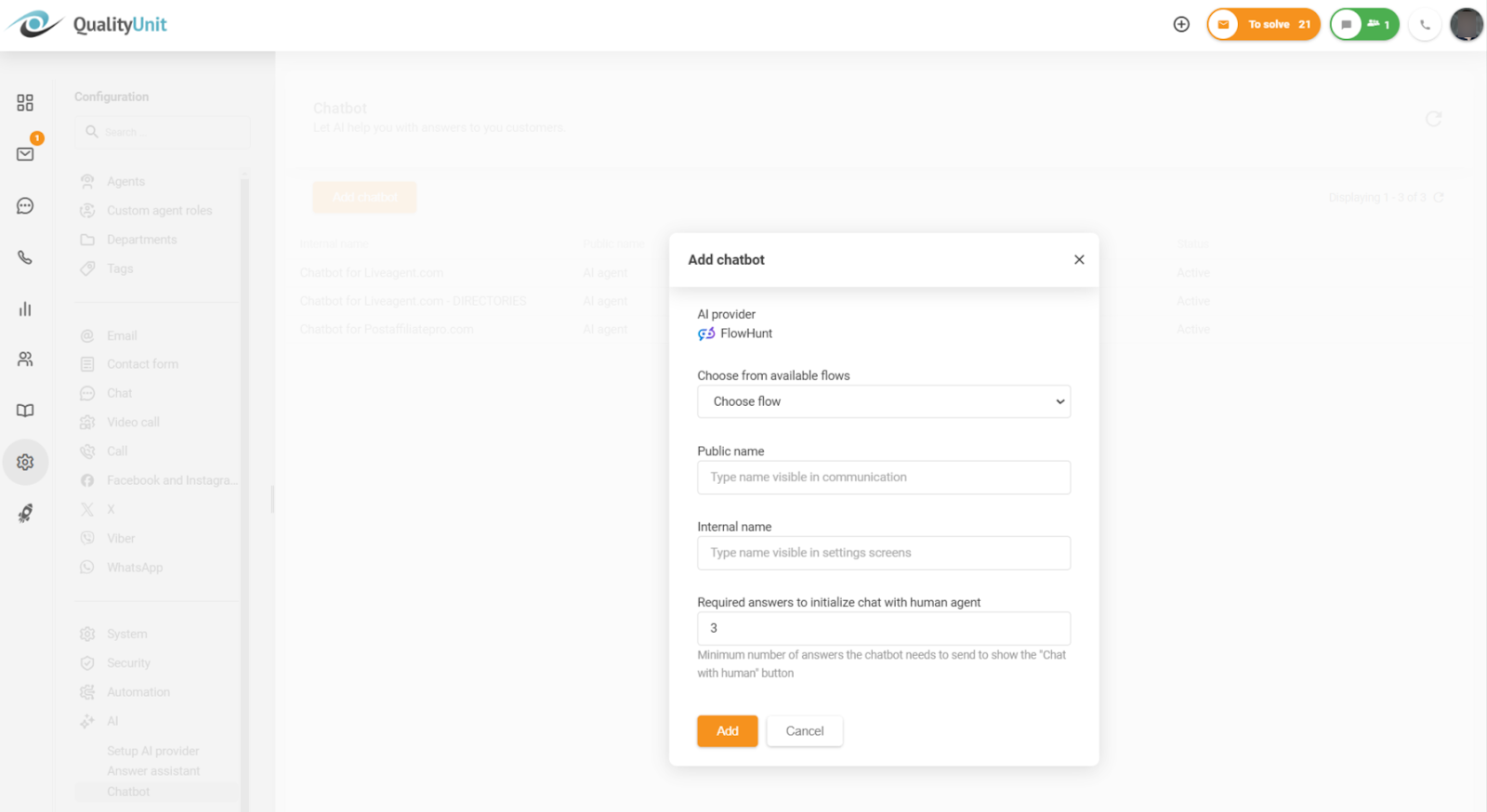The image size is (1487, 812).
Task: Click the rocket icon in sidebar
Action: [x=25, y=513]
